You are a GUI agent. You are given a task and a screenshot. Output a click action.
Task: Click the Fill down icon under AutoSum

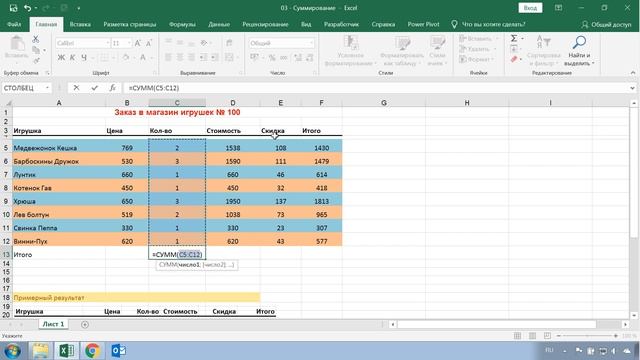click(x=514, y=49)
